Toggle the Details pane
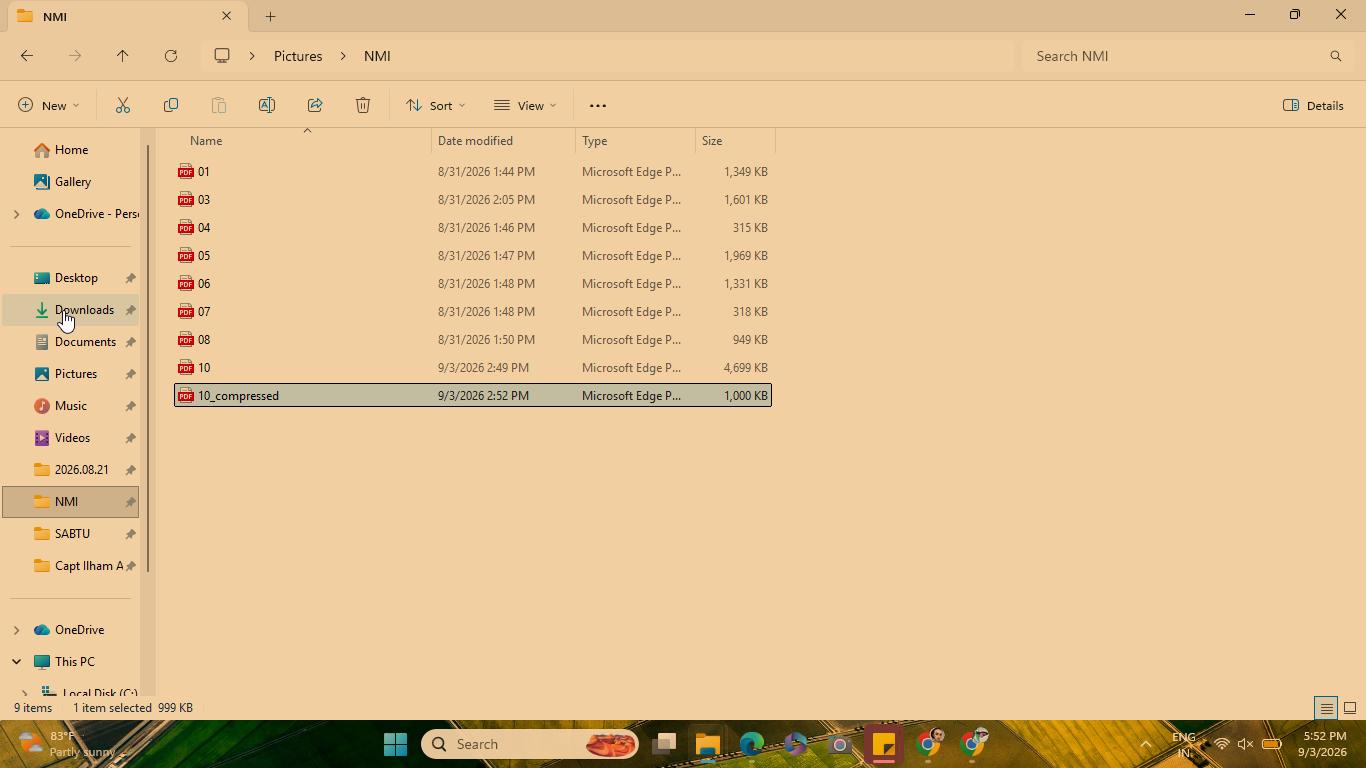Image resolution: width=1366 pixels, height=768 pixels. tap(1313, 105)
